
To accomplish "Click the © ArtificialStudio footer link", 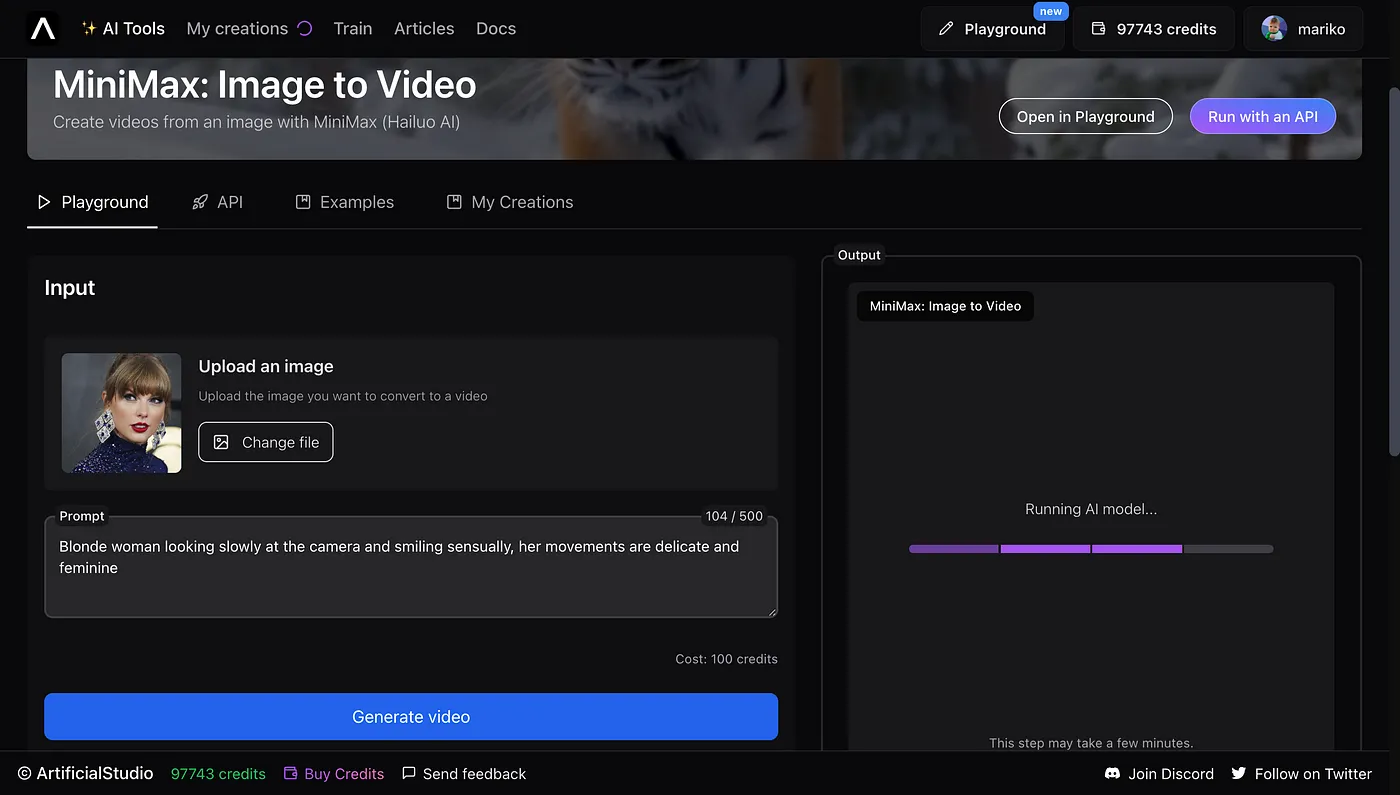I will (x=85, y=774).
